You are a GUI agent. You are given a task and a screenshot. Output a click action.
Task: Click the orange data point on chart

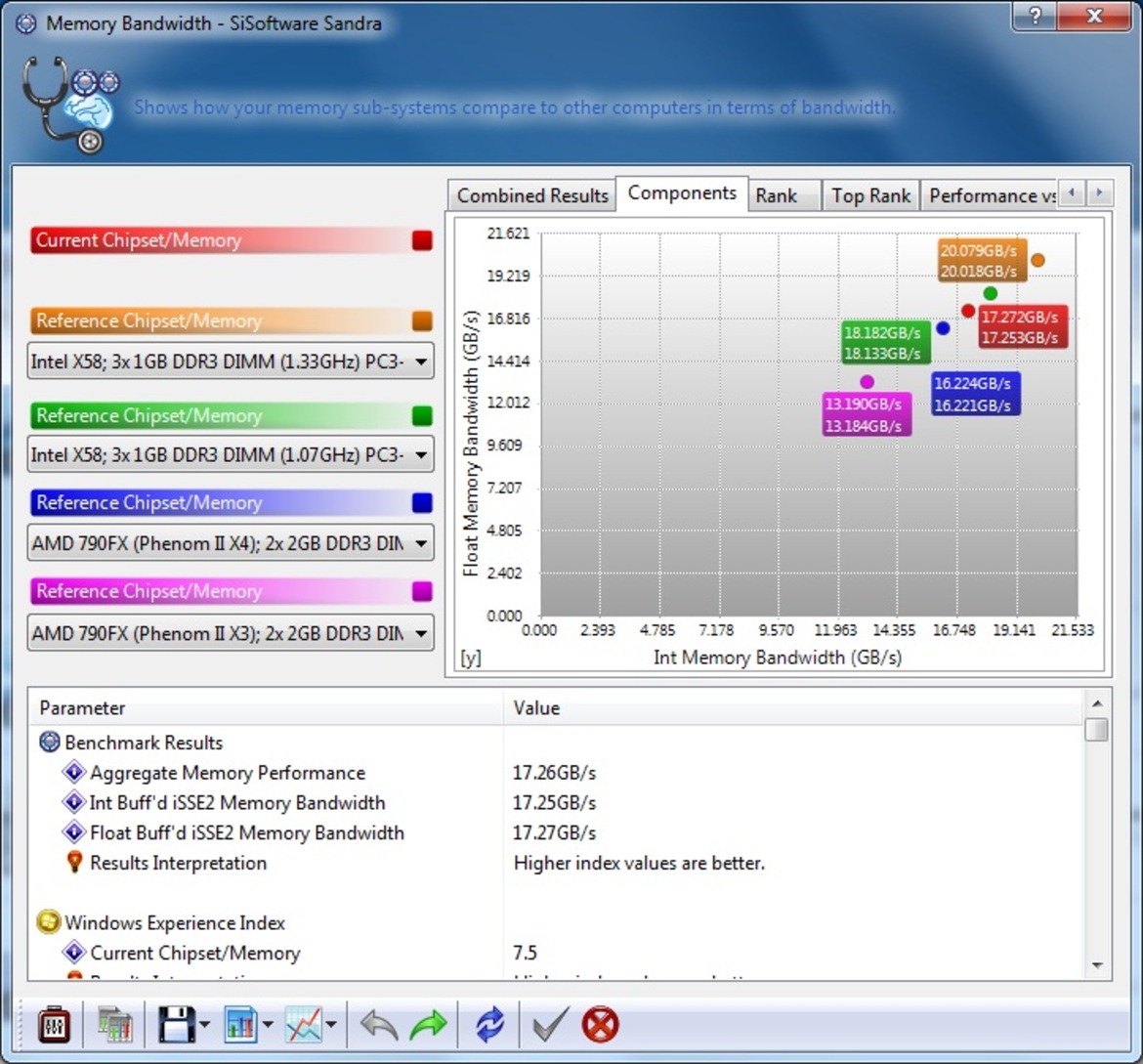pyautogui.click(x=1037, y=260)
